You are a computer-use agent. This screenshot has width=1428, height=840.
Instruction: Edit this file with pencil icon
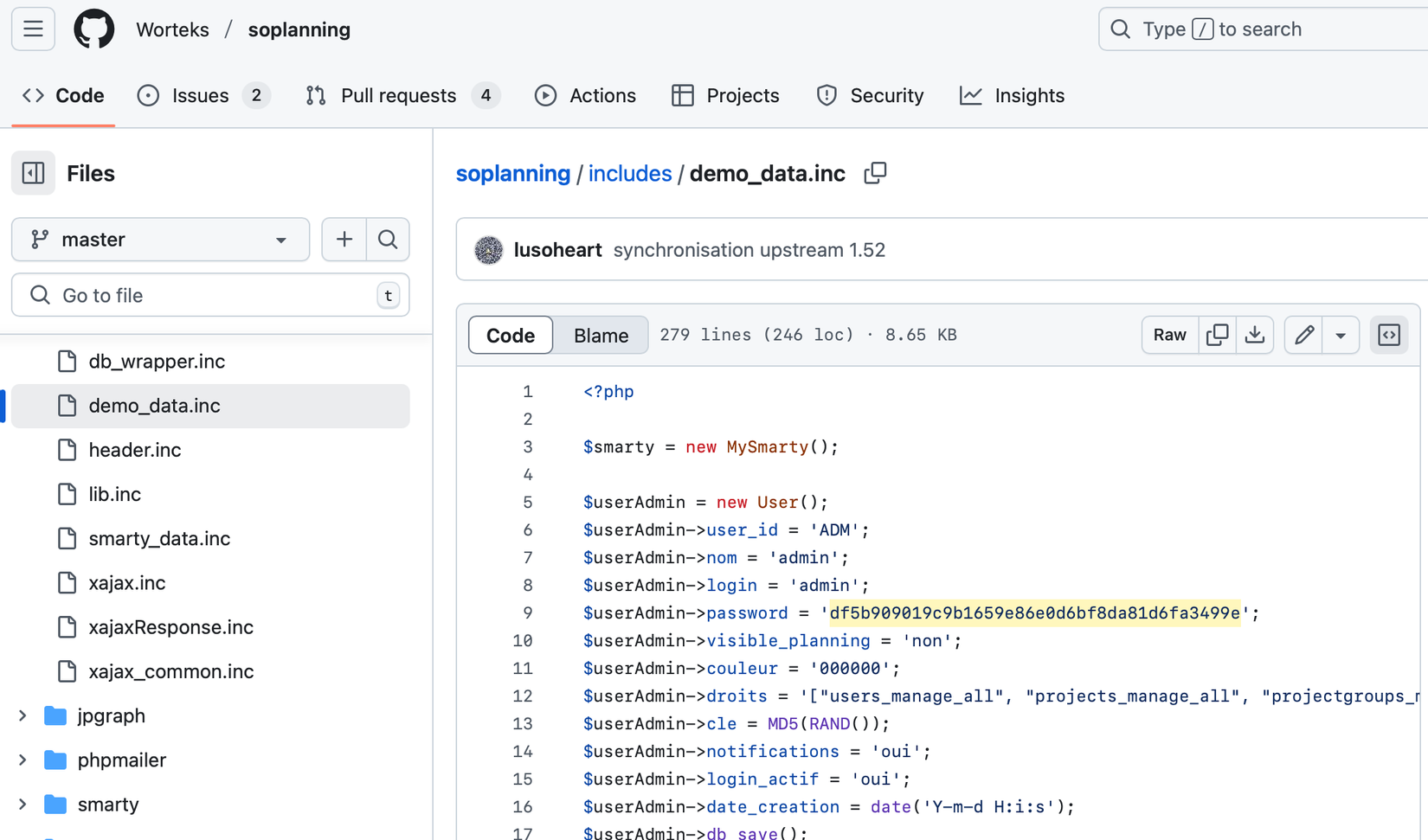(1304, 335)
